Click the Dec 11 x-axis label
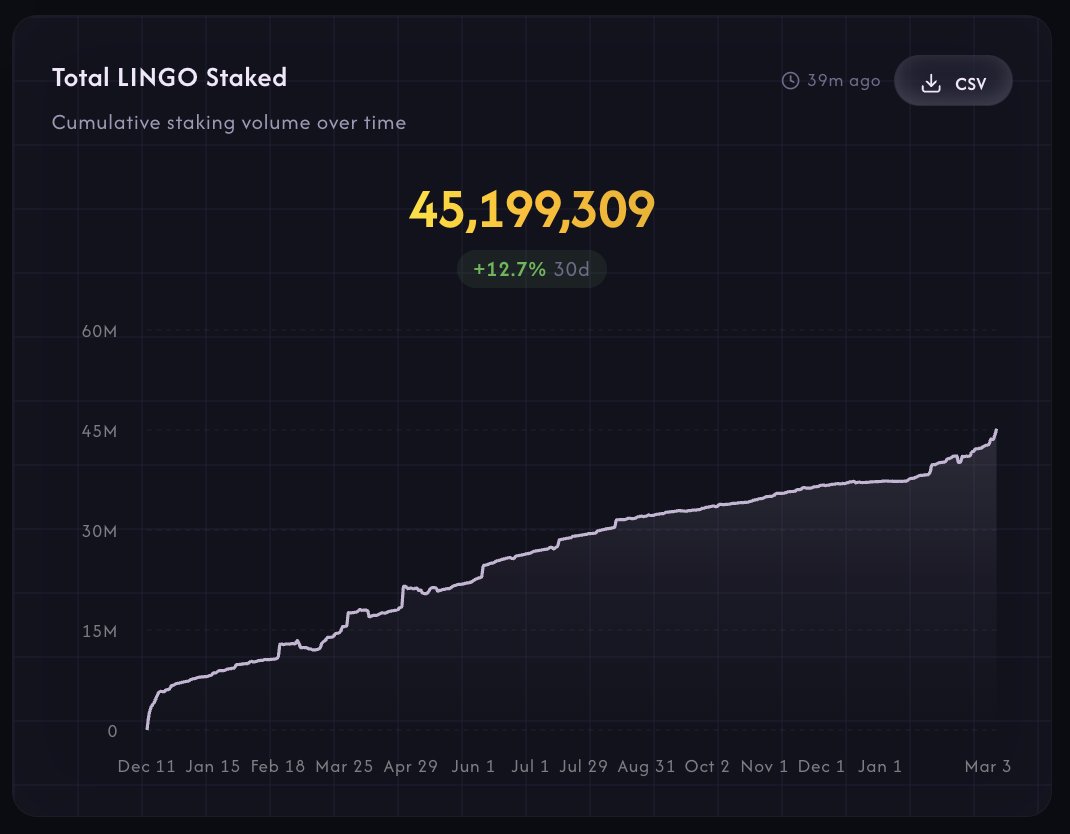The image size is (1070, 834). click(x=147, y=766)
